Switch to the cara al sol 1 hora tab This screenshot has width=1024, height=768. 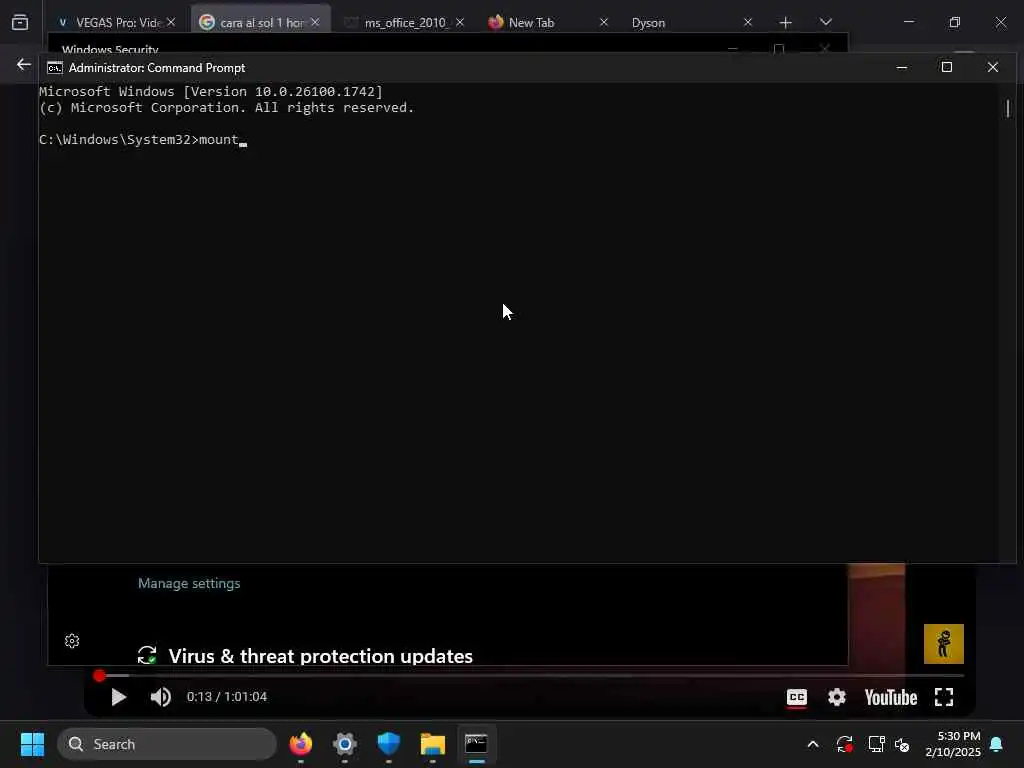point(261,22)
